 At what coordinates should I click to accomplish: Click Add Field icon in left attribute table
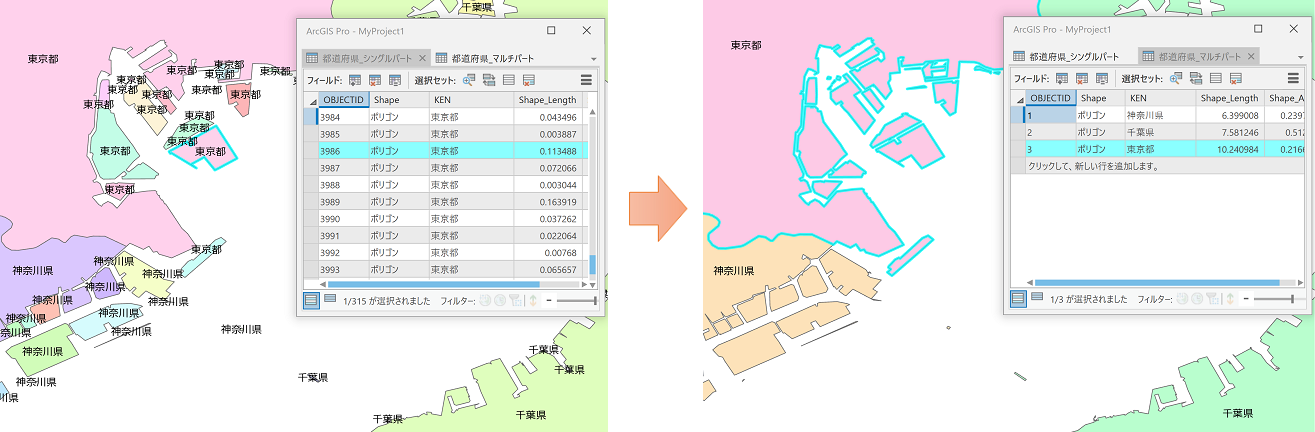[x=356, y=79]
